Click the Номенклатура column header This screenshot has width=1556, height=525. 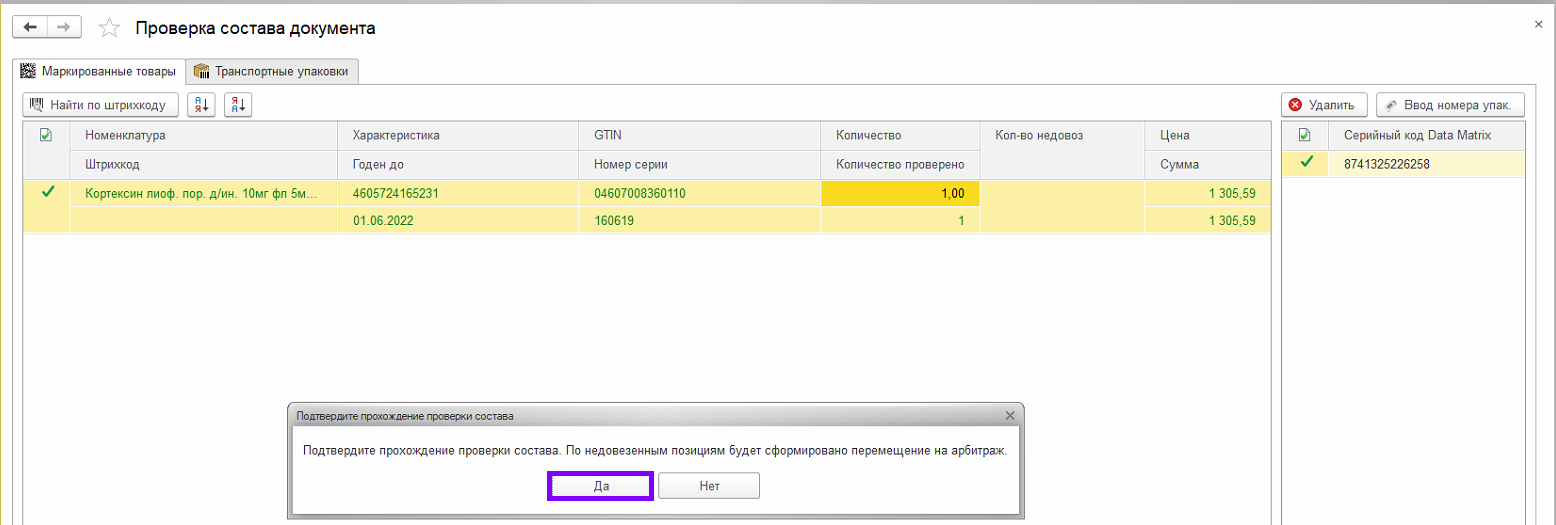pyautogui.click(x=125, y=135)
